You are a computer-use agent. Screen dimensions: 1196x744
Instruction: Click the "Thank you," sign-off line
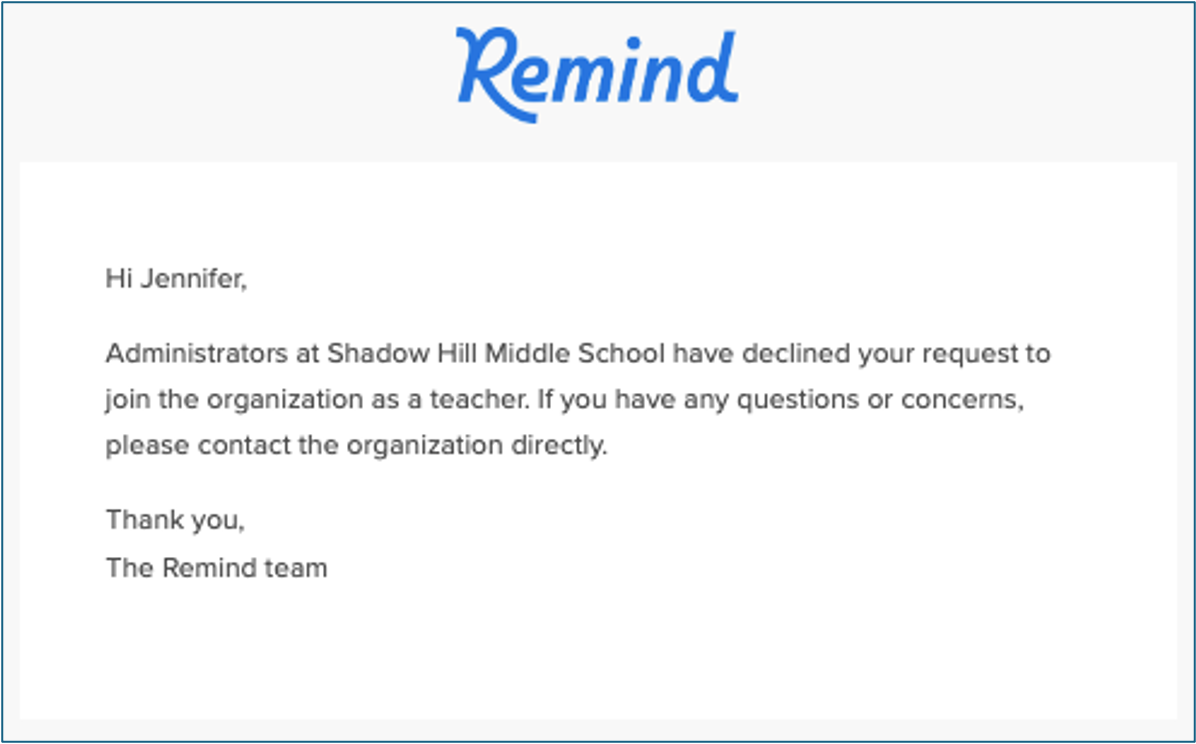[x=175, y=520]
